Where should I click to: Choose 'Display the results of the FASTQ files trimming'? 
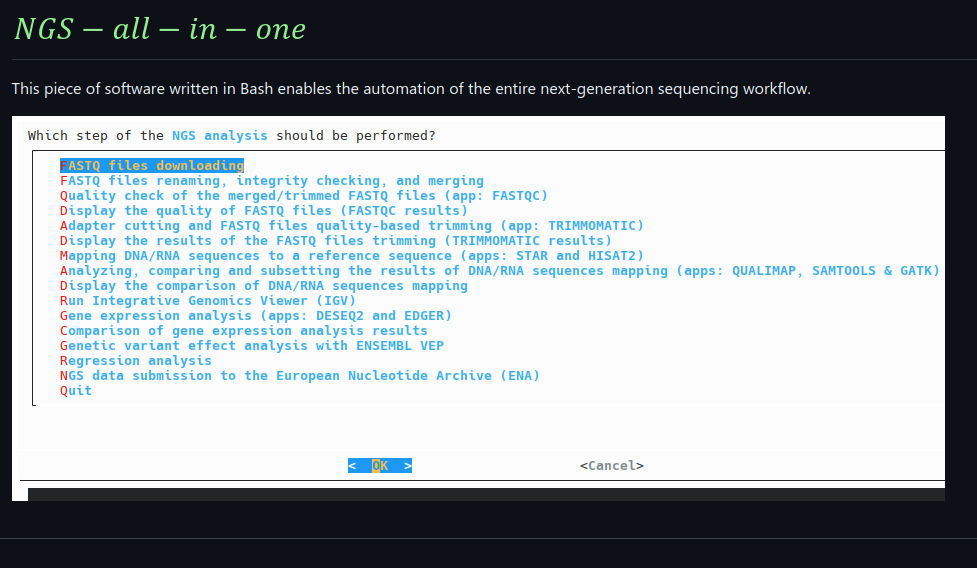(336, 241)
